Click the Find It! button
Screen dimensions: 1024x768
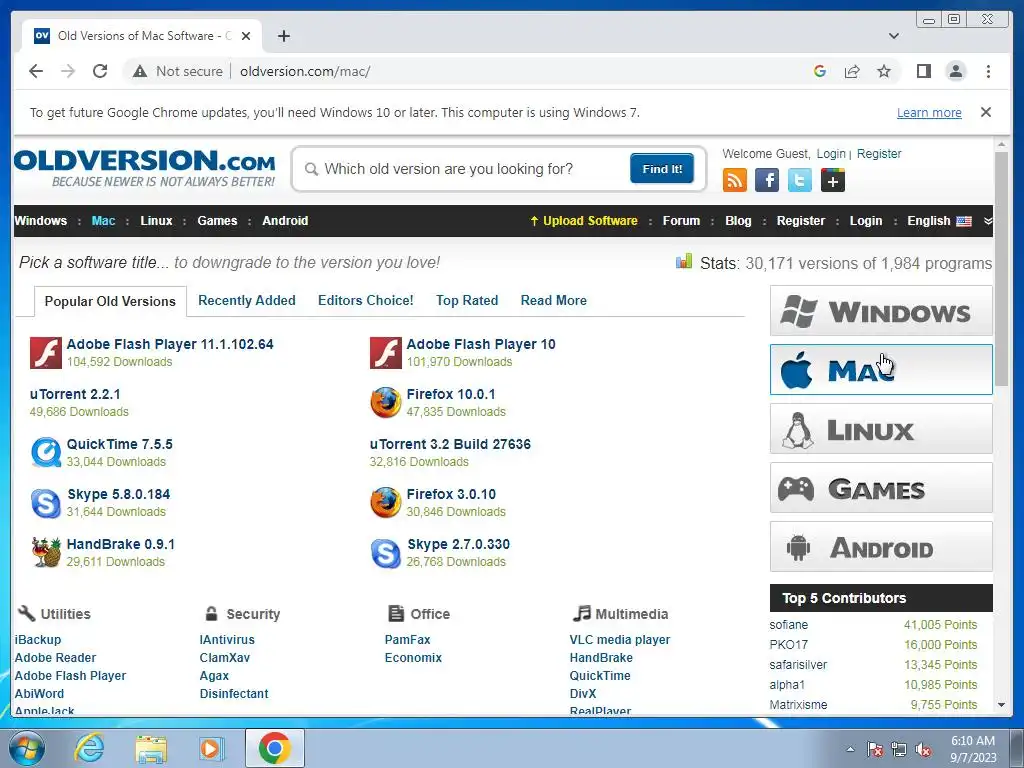click(662, 168)
